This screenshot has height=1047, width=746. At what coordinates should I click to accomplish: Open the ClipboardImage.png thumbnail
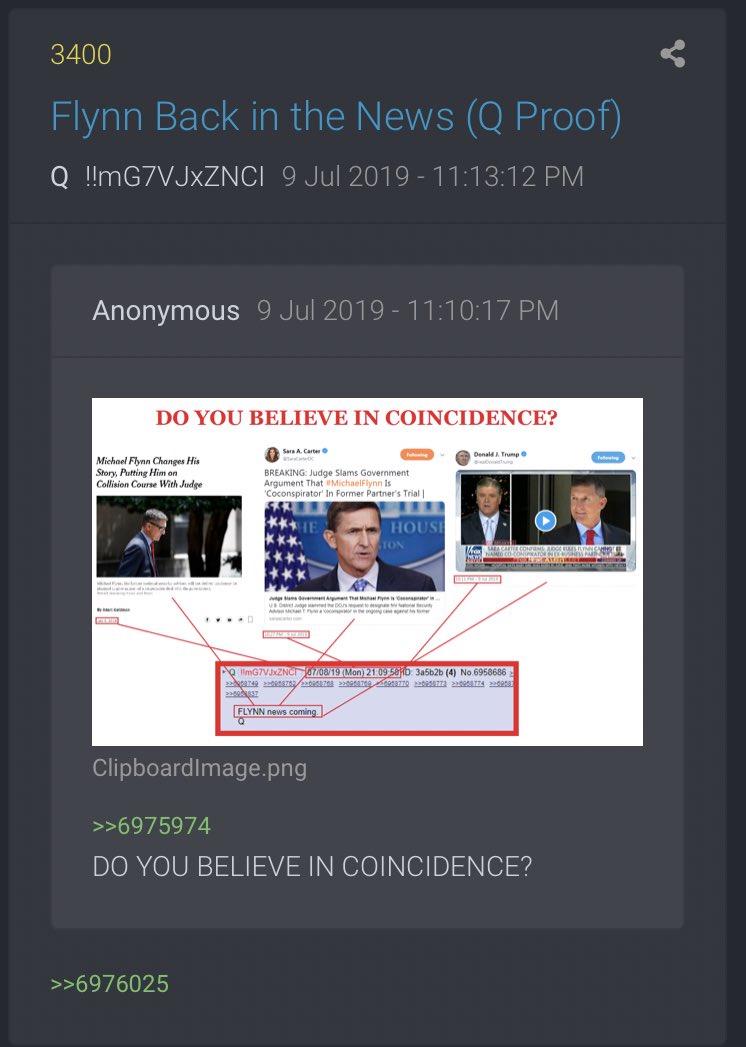[367, 572]
